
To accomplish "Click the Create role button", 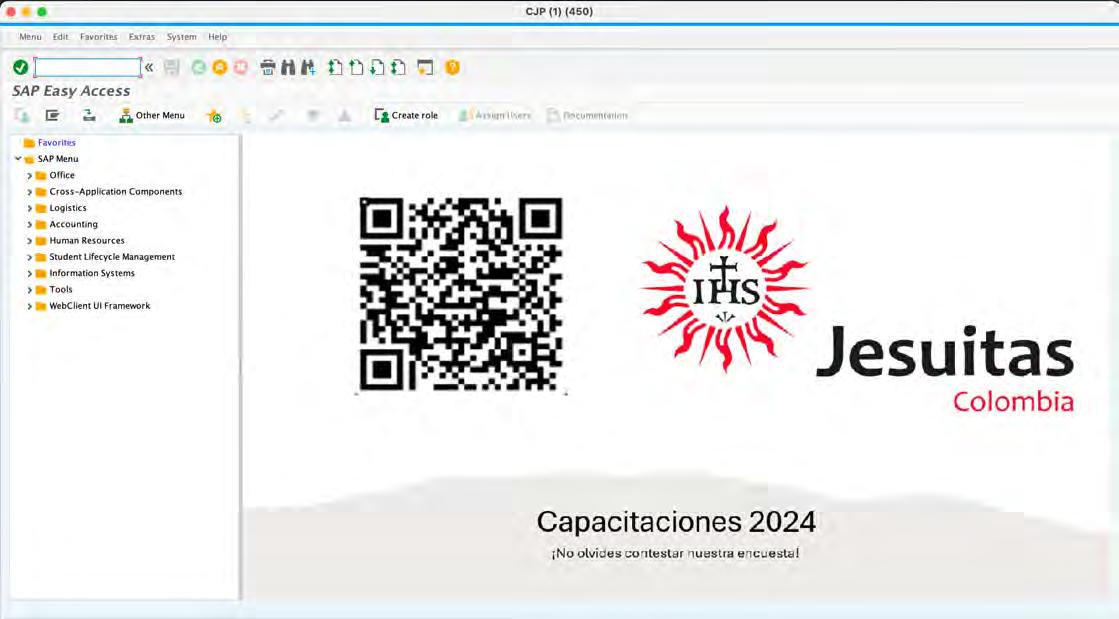I will pyautogui.click(x=406, y=116).
